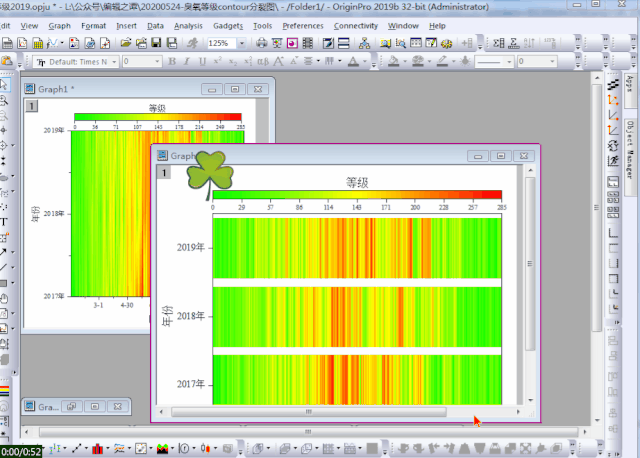Open the Analysis menu
The image size is (640, 458).
coord(187,25)
